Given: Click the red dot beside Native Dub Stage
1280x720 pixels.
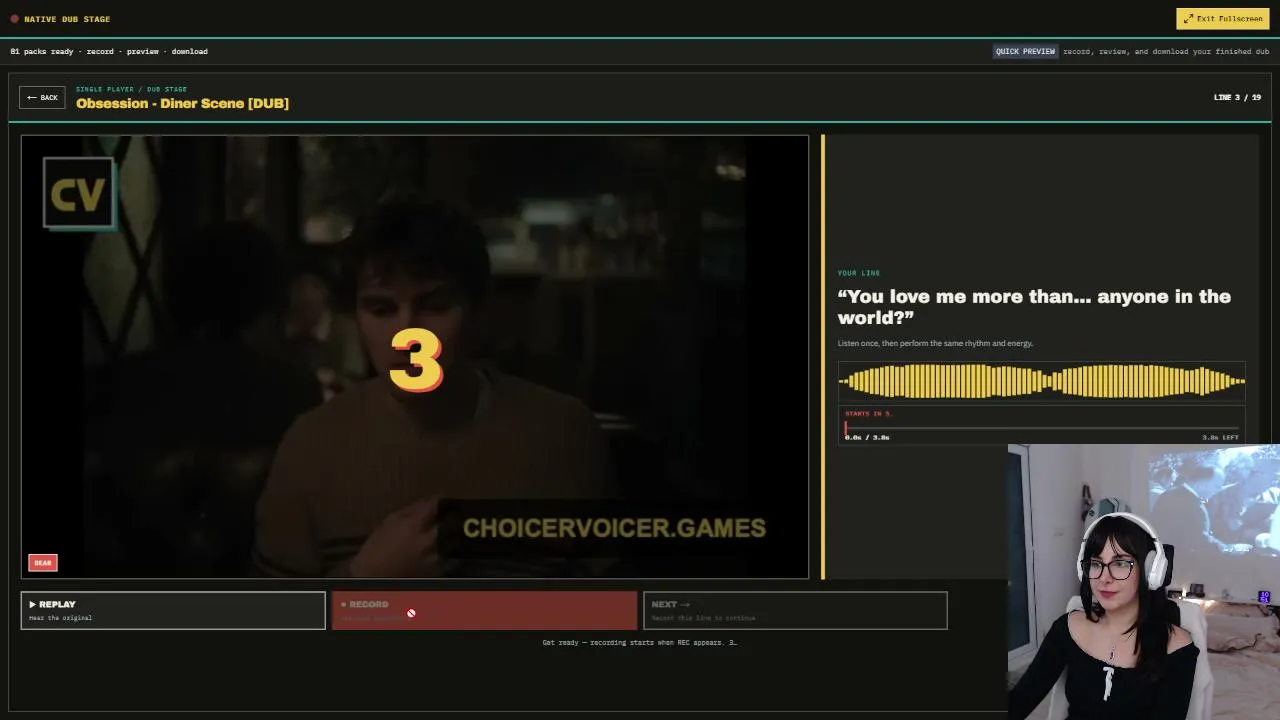Looking at the screenshot, I should [x=14, y=19].
